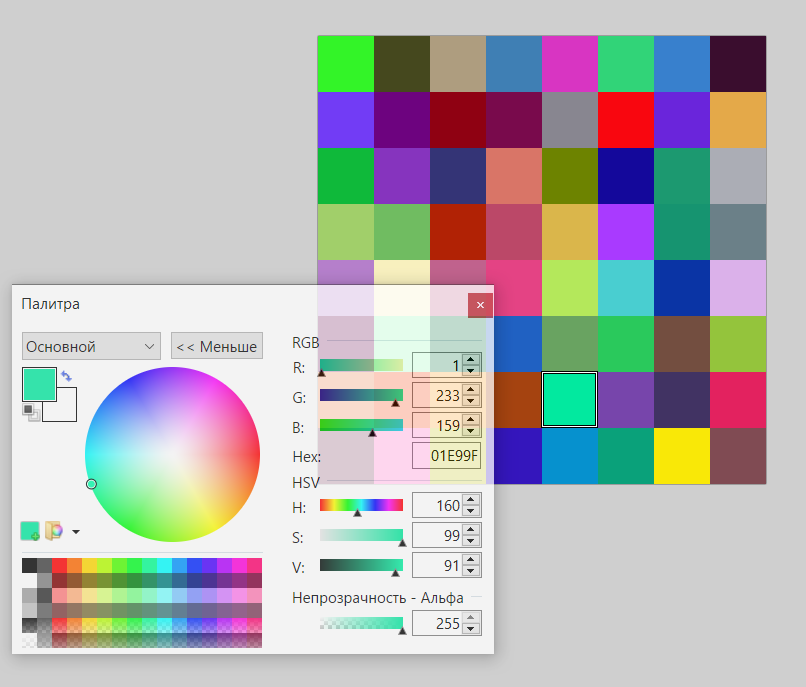Click the turquoise cyan square on canvas

[626, 288]
